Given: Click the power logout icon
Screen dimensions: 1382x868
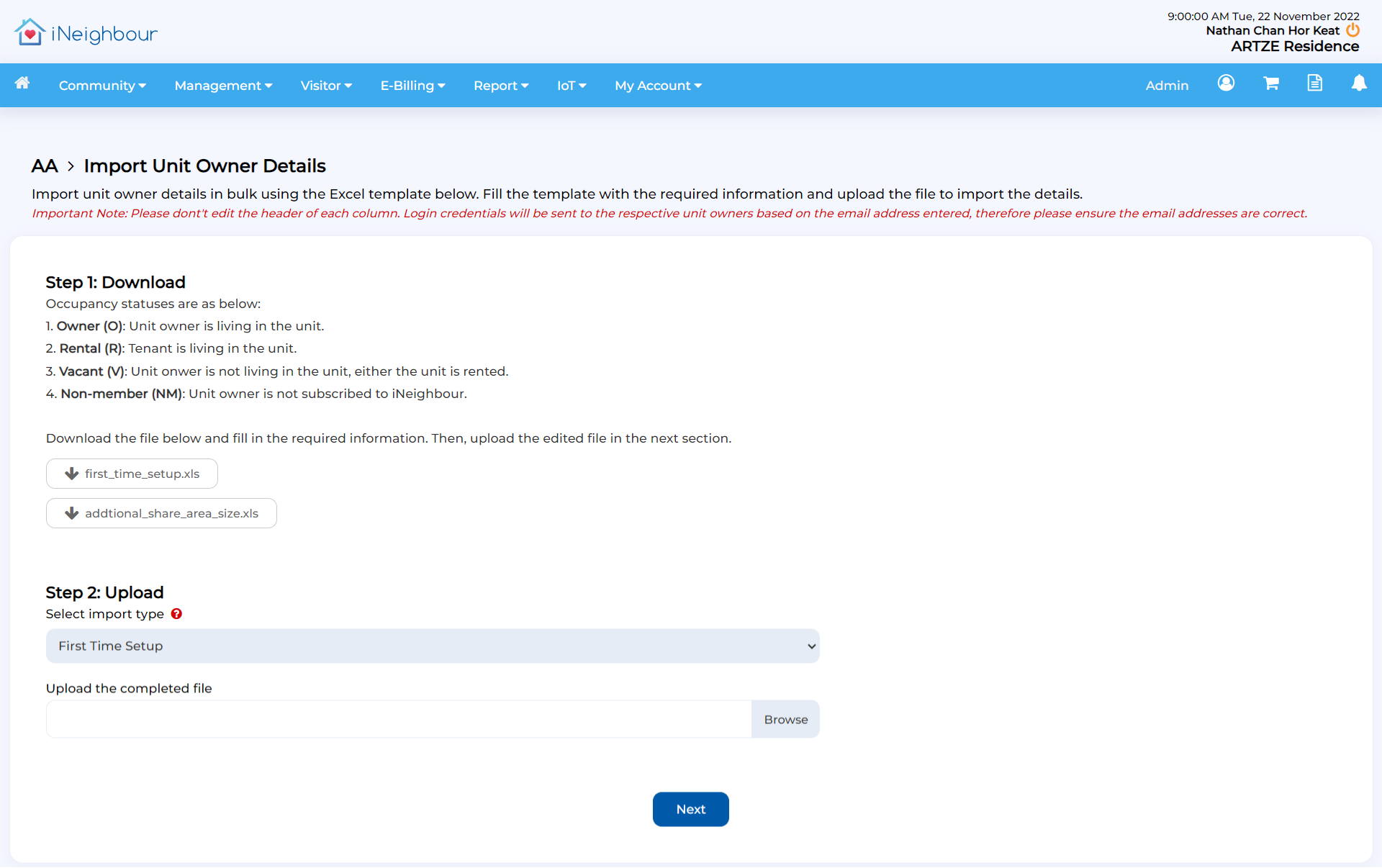Looking at the screenshot, I should (1352, 30).
